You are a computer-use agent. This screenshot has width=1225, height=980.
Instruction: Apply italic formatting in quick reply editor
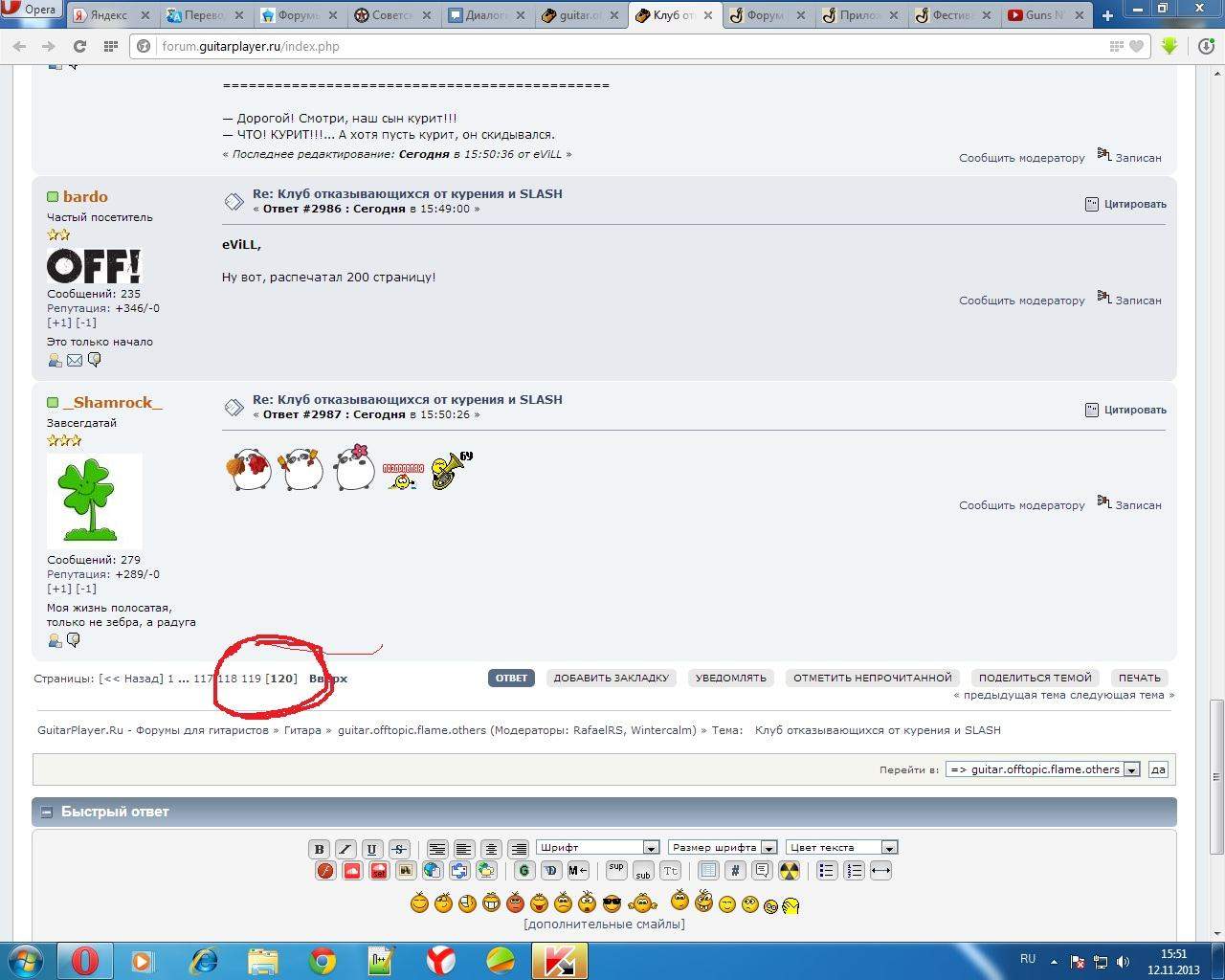[x=345, y=848]
